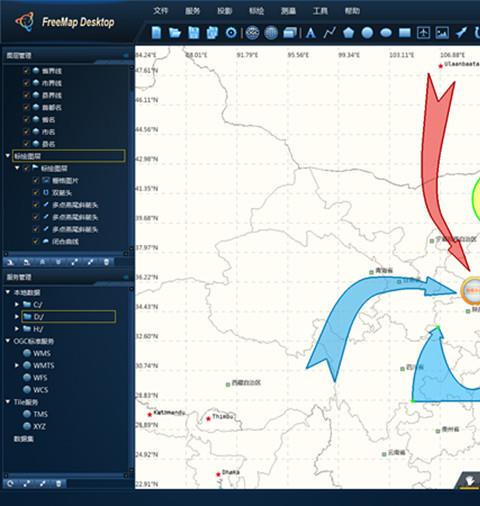This screenshot has height=506, width=480.
Task: Toggle checkbox of first globe layer
Action: click(26, 71)
